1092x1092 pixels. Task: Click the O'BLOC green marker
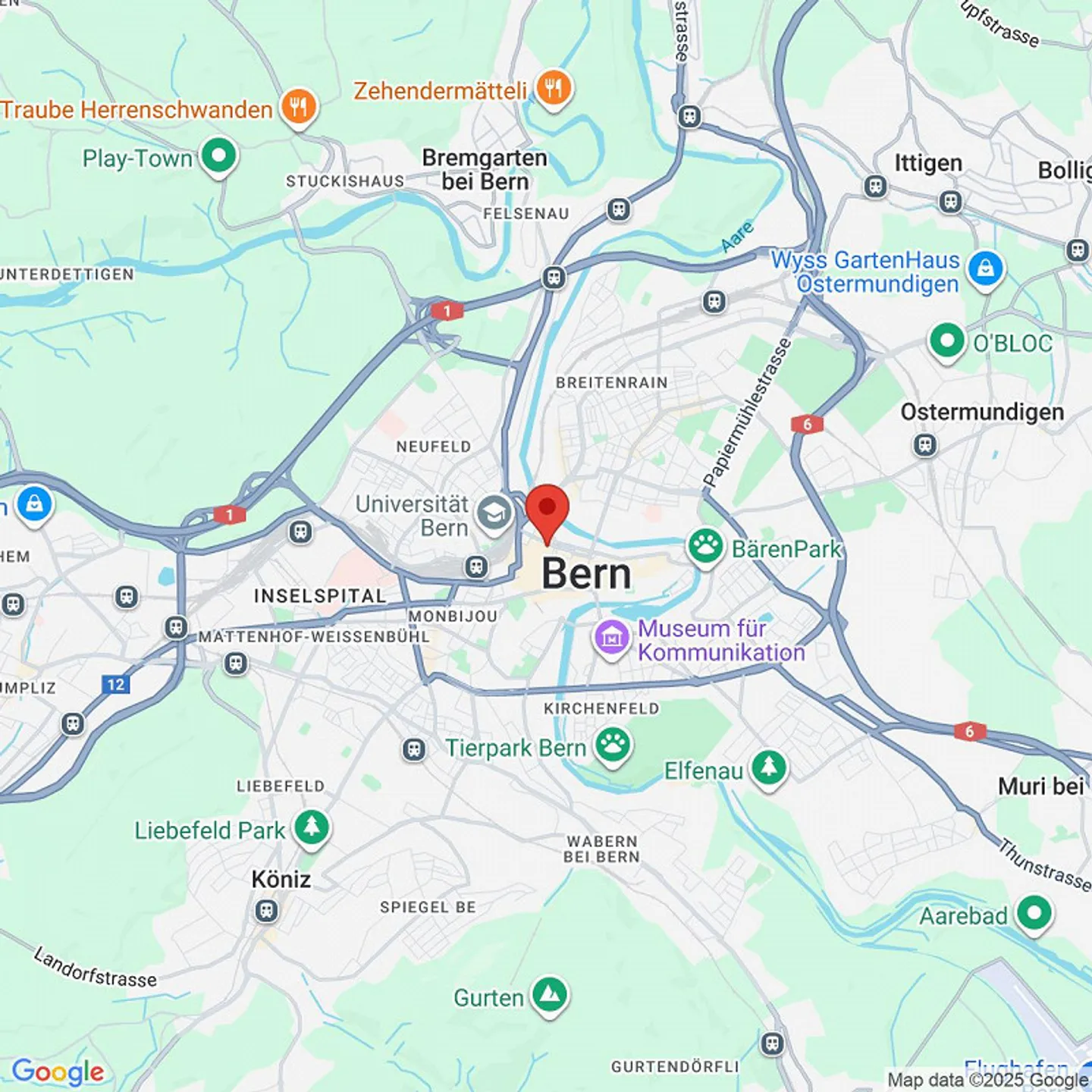(x=947, y=341)
